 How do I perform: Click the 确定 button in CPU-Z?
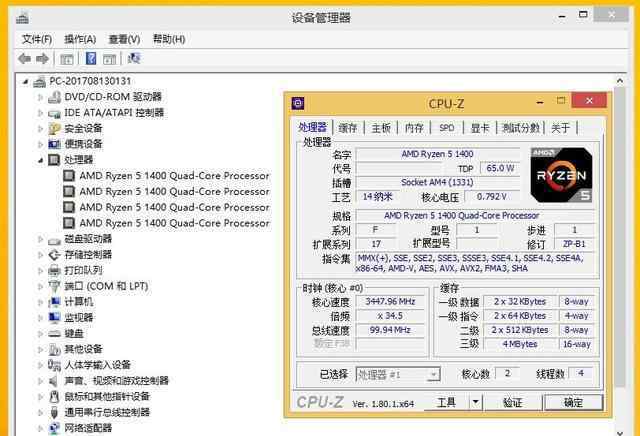pos(573,402)
